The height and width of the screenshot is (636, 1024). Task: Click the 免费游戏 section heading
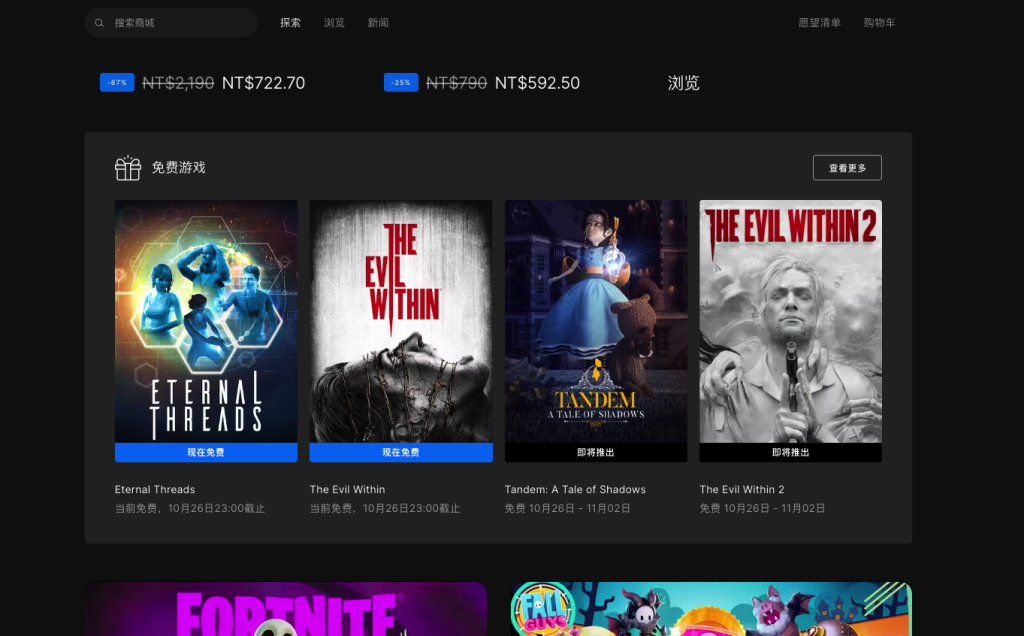(x=178, y=168)
